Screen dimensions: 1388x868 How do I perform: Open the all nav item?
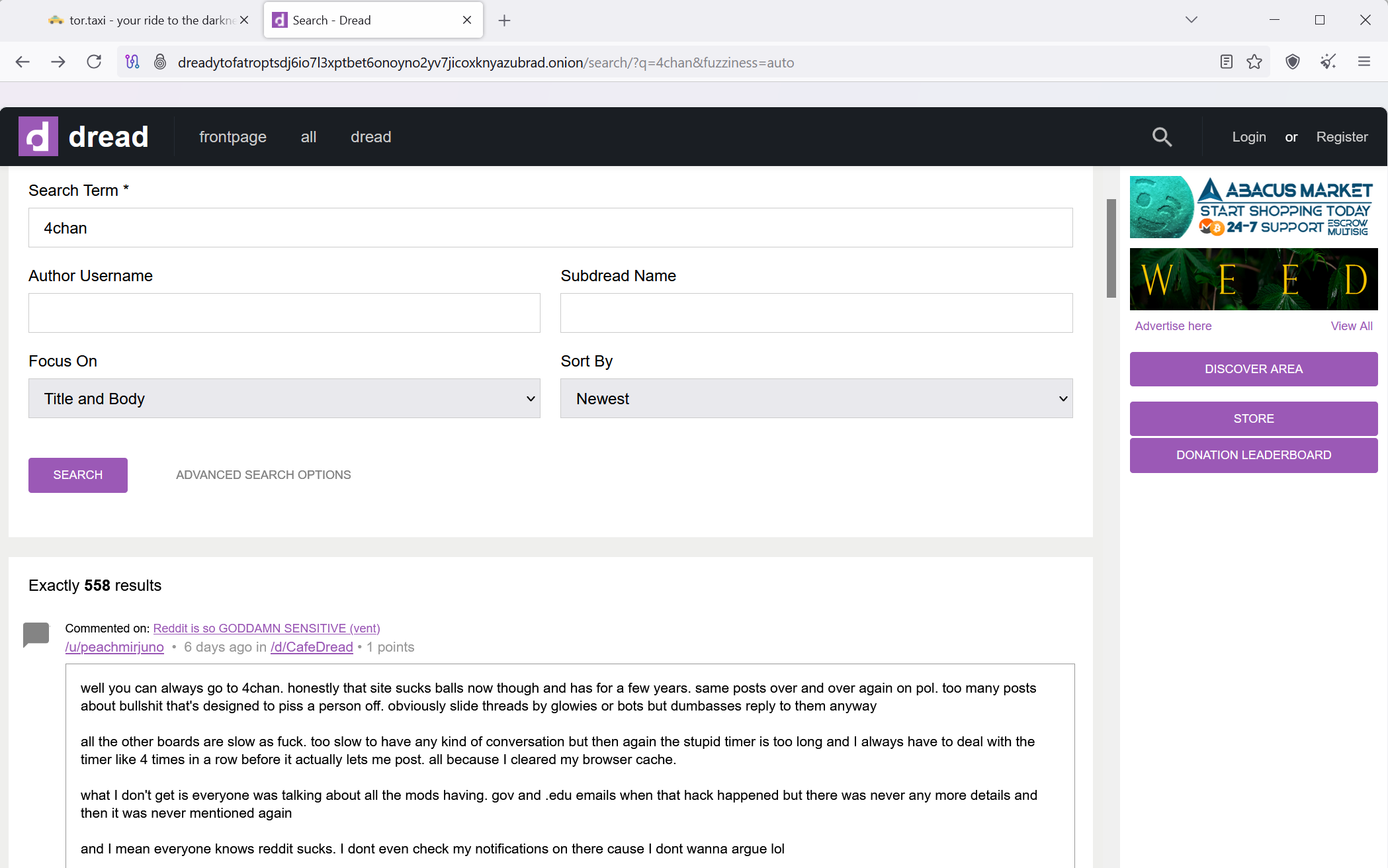pyautogui.click(x=308, y=137)
